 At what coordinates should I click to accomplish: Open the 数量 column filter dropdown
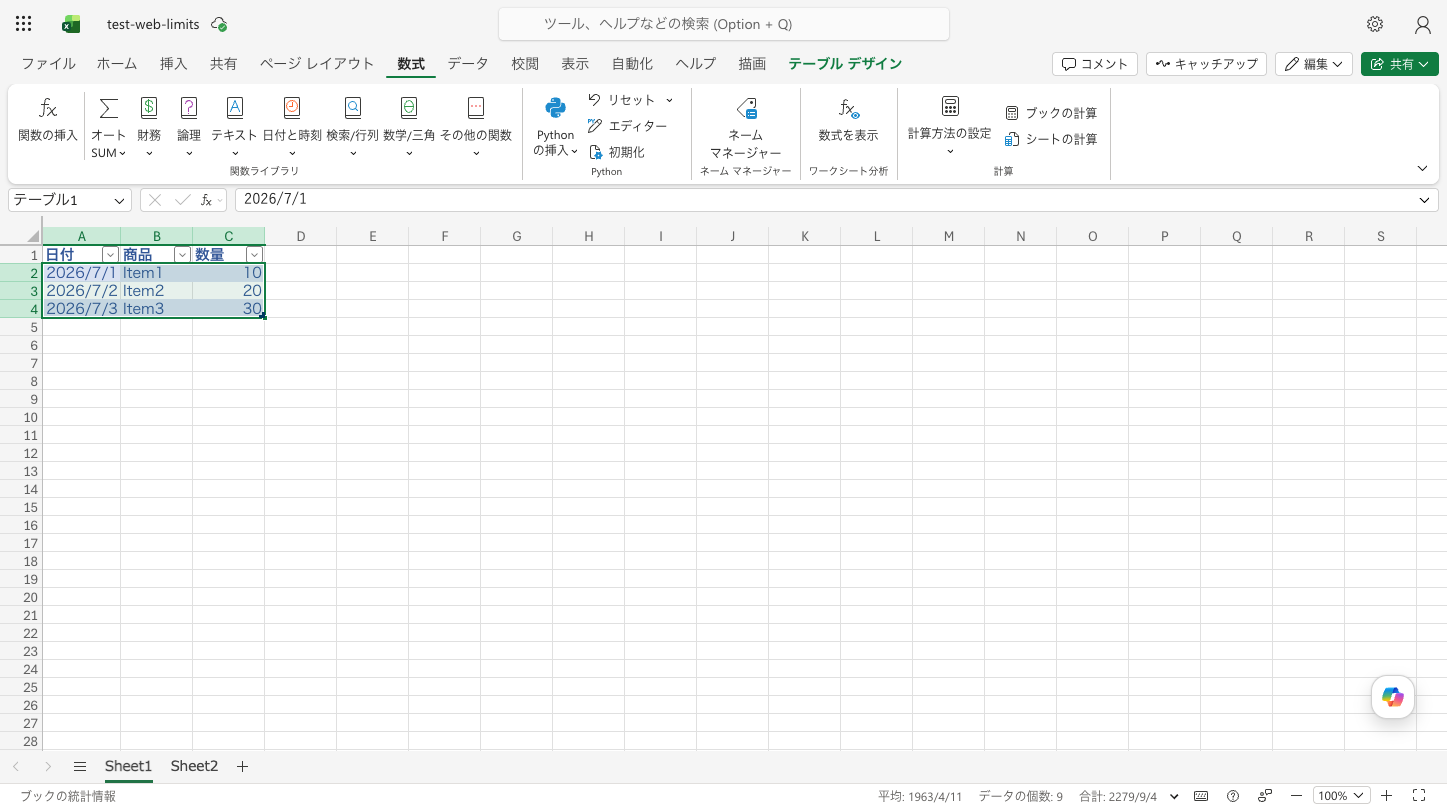[254, 255]
